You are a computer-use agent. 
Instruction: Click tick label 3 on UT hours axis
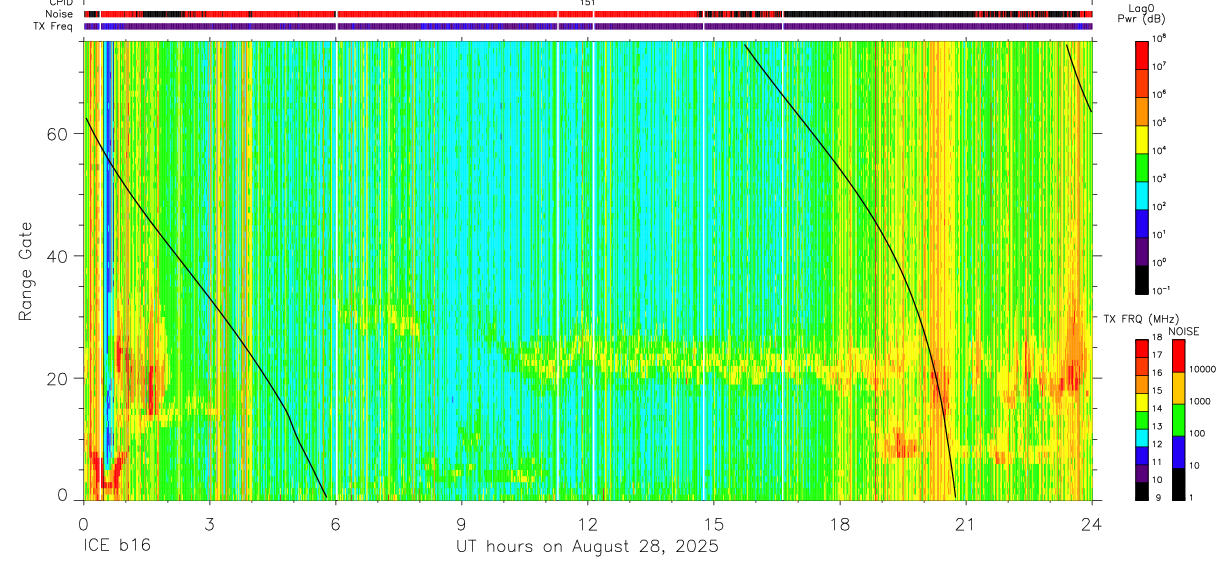click(209, 523)
